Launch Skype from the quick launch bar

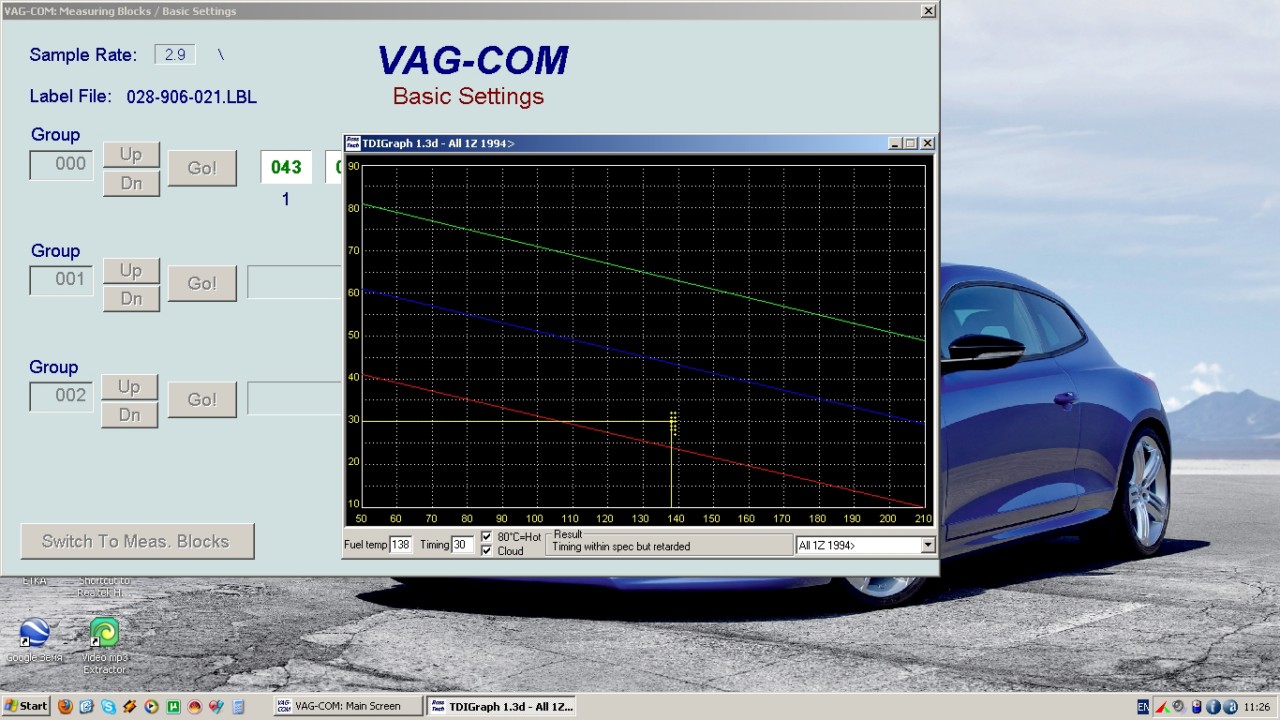click(108, 706)
